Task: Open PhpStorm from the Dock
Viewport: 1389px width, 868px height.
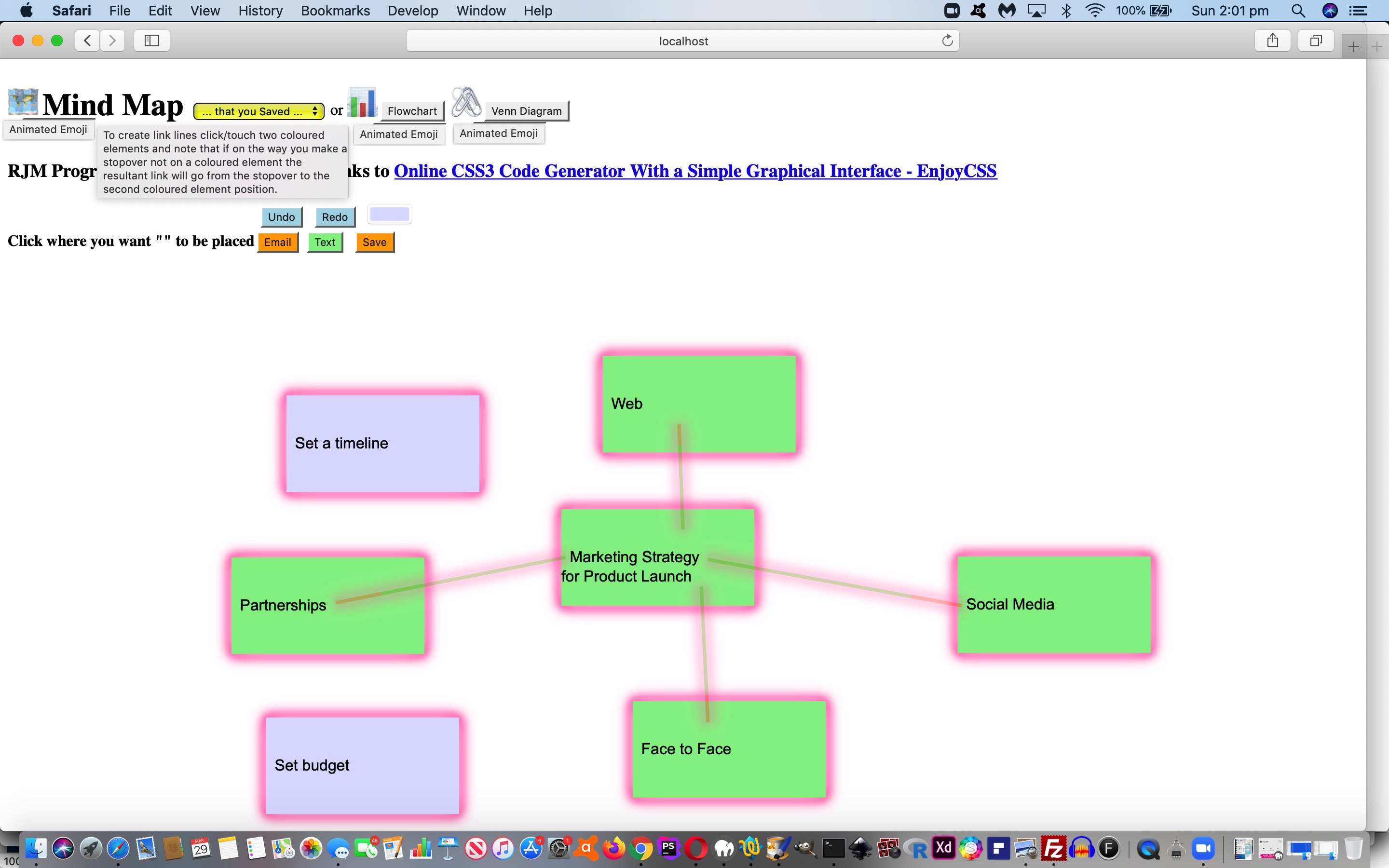Action: (668, 848)
